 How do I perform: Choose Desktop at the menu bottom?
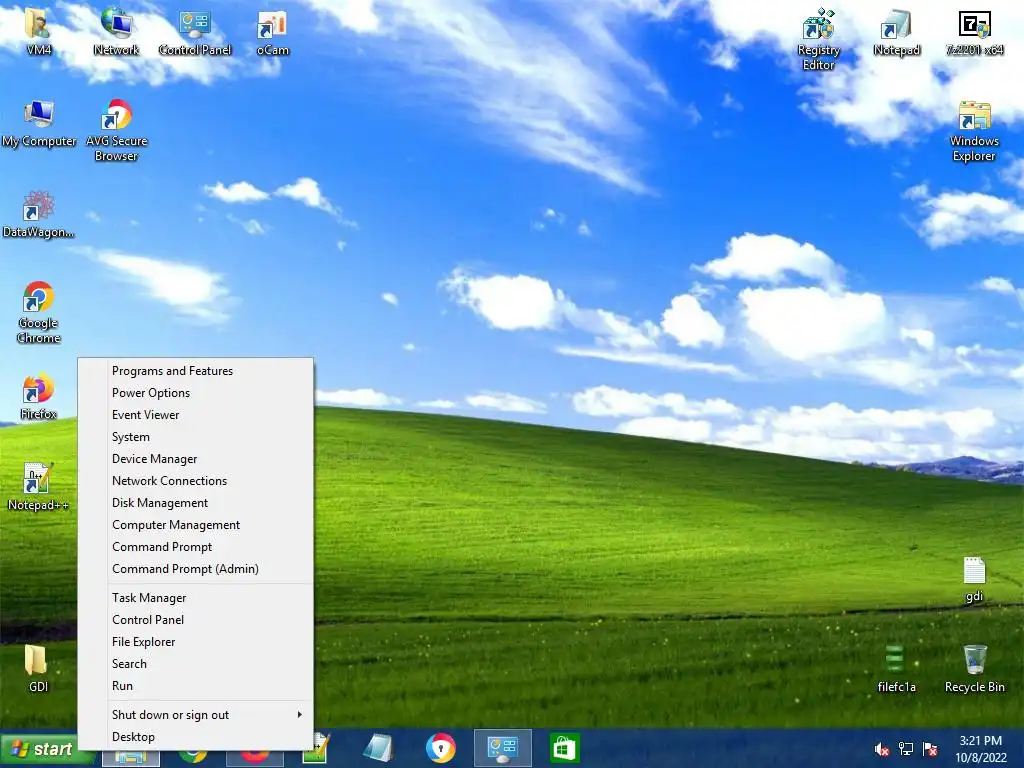195,737
